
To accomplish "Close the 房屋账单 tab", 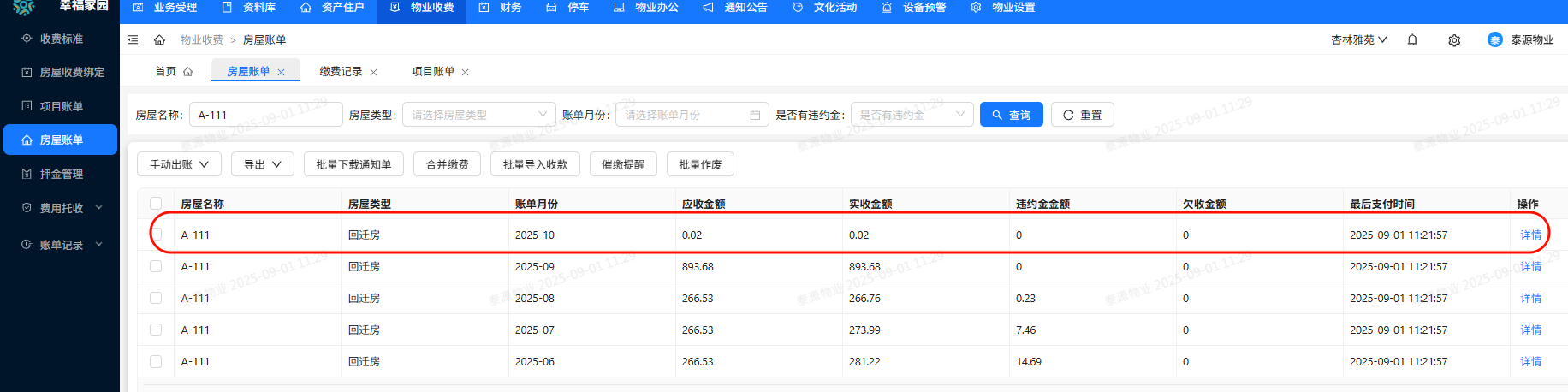I will tap(281, 73).
